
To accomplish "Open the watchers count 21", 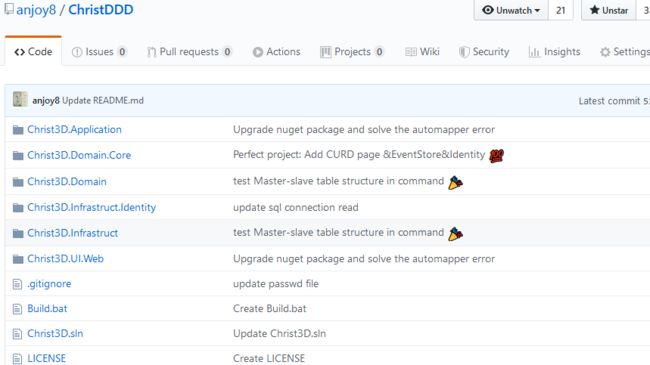I will 560,10.
